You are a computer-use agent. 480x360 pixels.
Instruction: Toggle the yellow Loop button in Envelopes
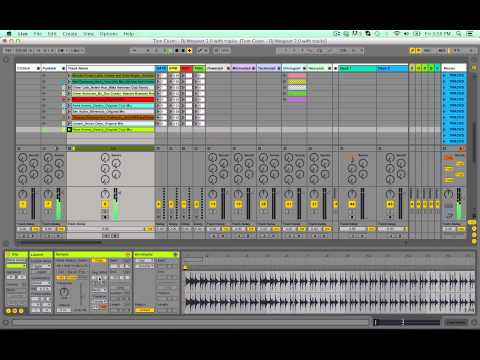pos(145,310)
